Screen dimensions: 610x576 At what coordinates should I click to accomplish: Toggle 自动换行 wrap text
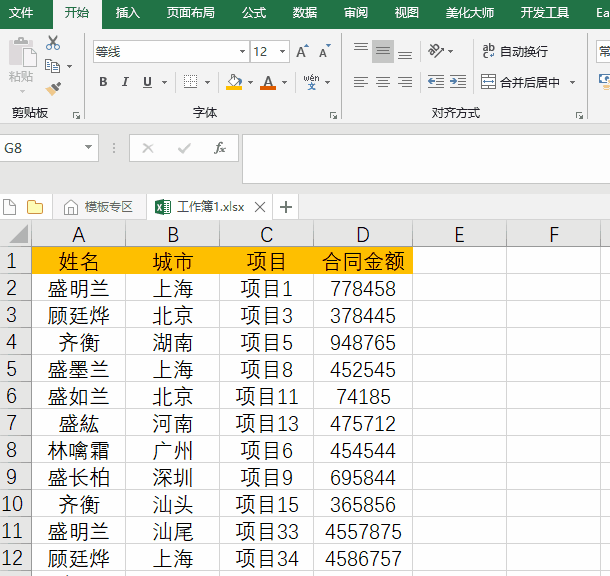tap(514, 51)
